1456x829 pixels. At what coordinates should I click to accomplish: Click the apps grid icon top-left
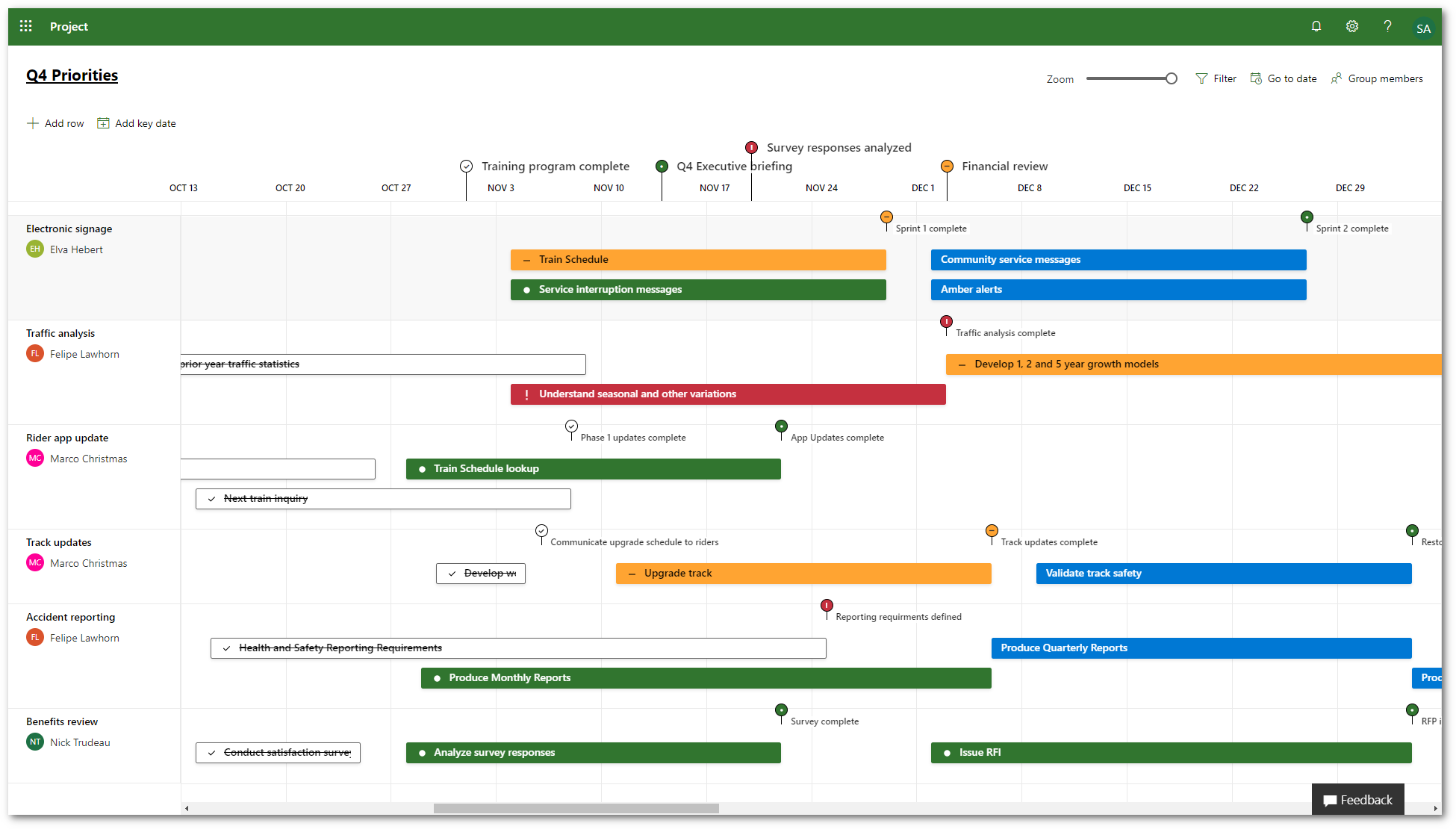tap(25, 26)
